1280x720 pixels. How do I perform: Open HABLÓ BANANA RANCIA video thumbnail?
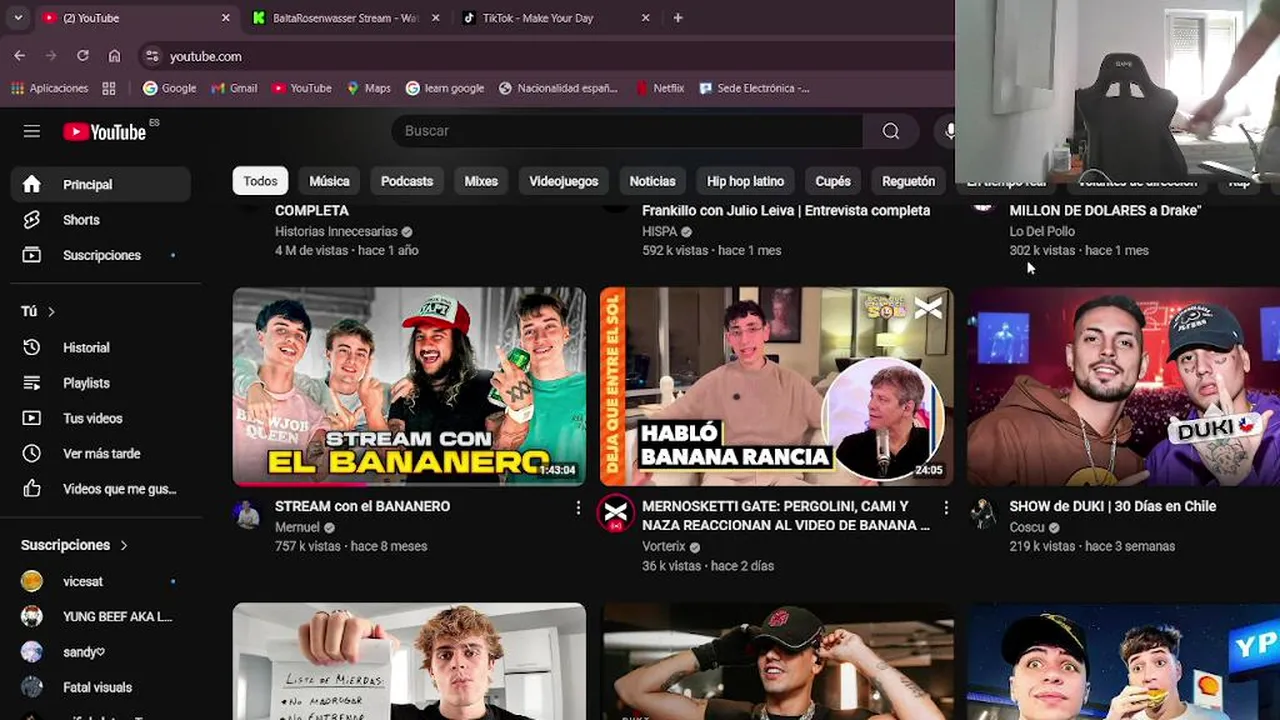pos(776,386)
